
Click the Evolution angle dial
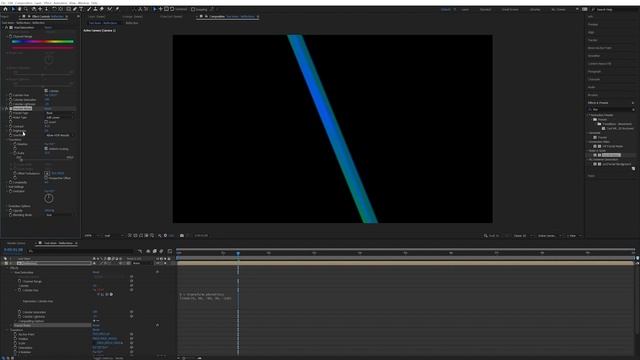point(49,198)
